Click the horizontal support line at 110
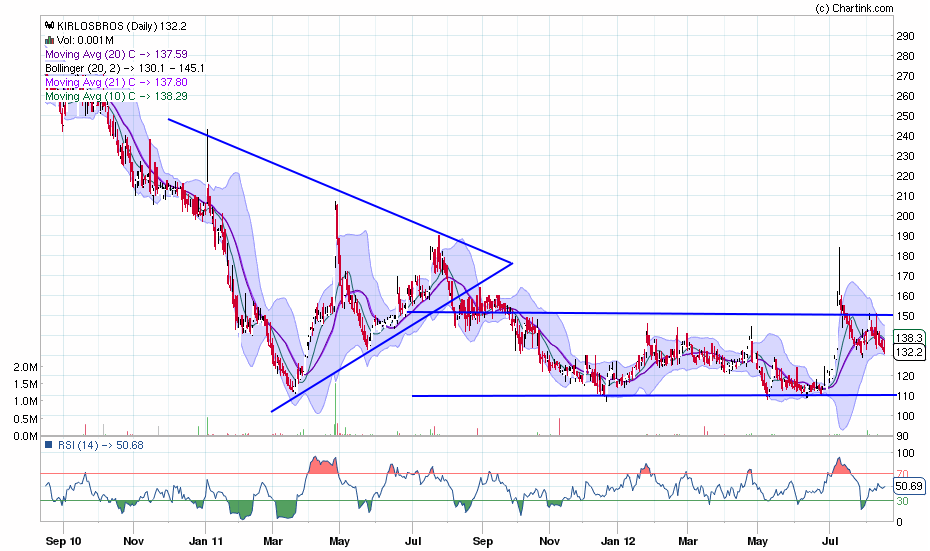 [x=654, y=395]
